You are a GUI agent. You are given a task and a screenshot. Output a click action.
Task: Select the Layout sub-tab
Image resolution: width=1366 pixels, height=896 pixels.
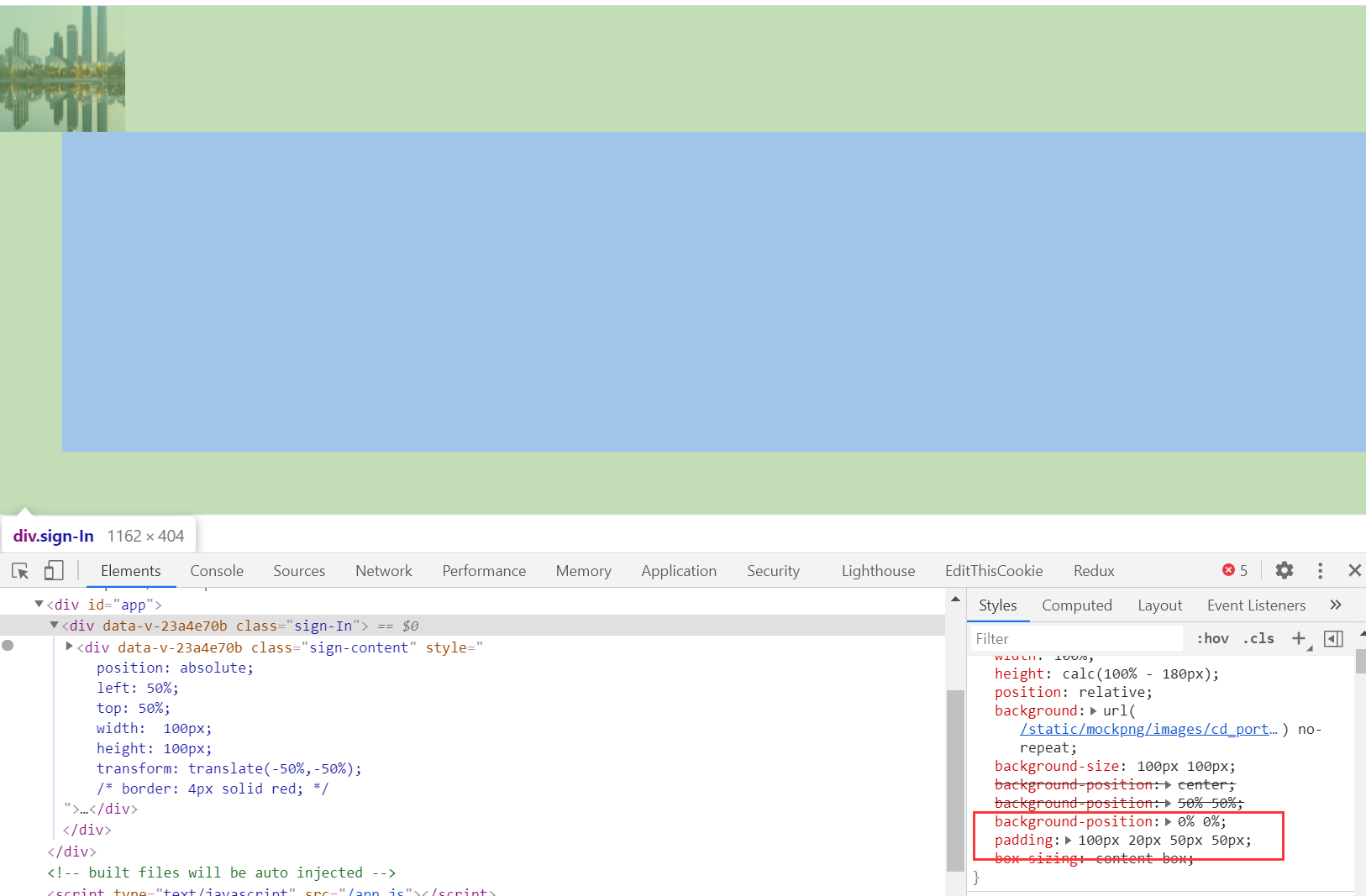click(1159, 605)
